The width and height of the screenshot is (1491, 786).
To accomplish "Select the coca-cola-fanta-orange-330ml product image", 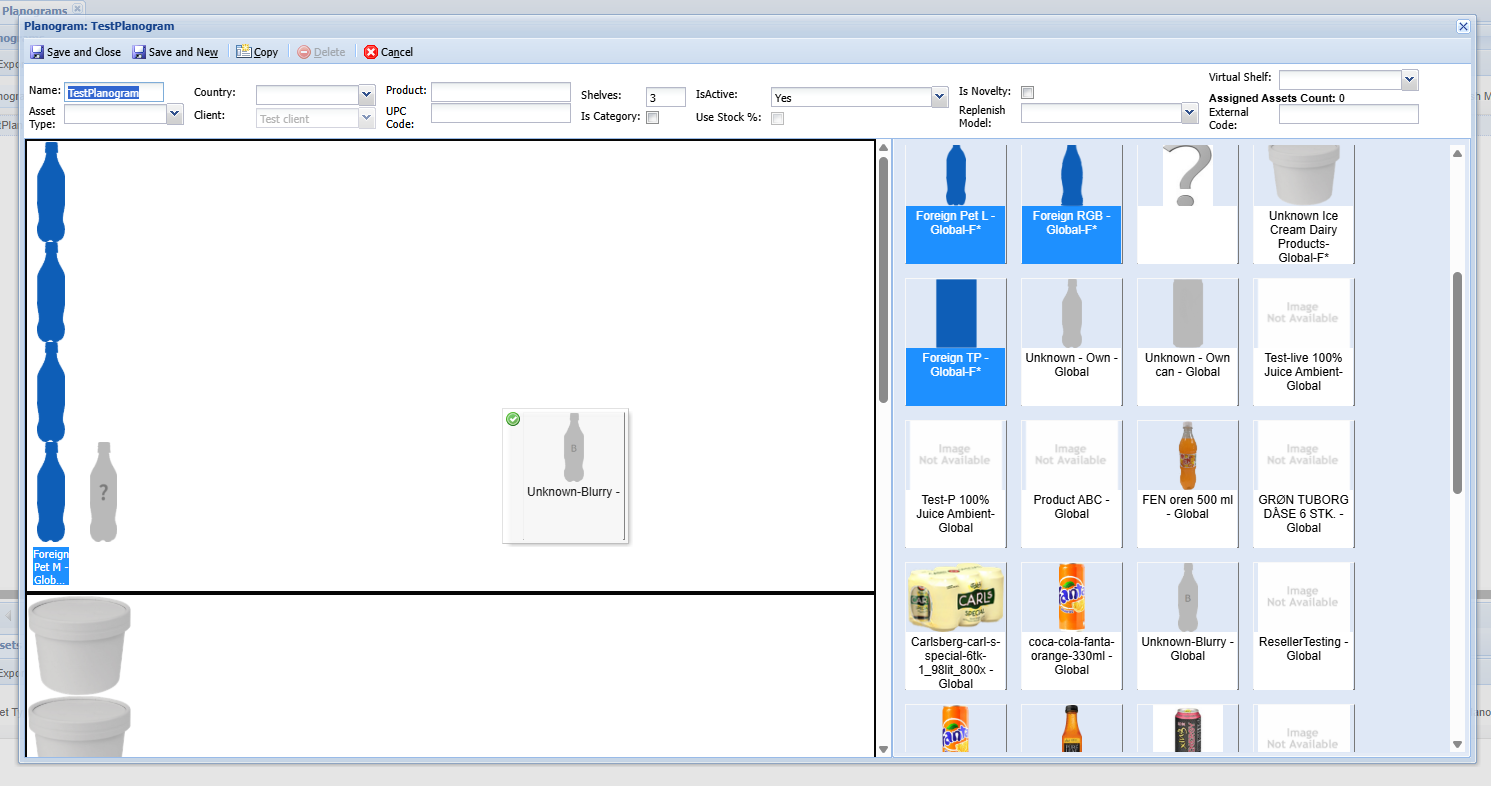I will coord(1071,597).
